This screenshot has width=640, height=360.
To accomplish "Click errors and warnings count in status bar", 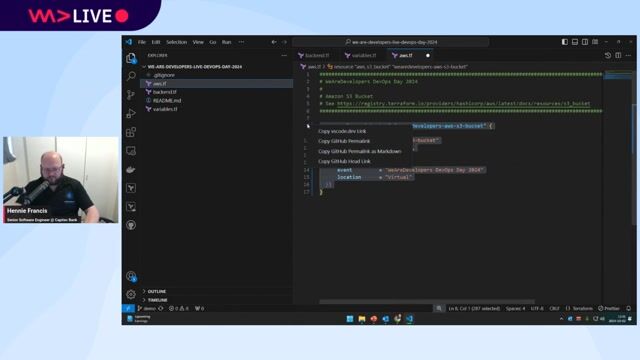I will coord(179,309).
